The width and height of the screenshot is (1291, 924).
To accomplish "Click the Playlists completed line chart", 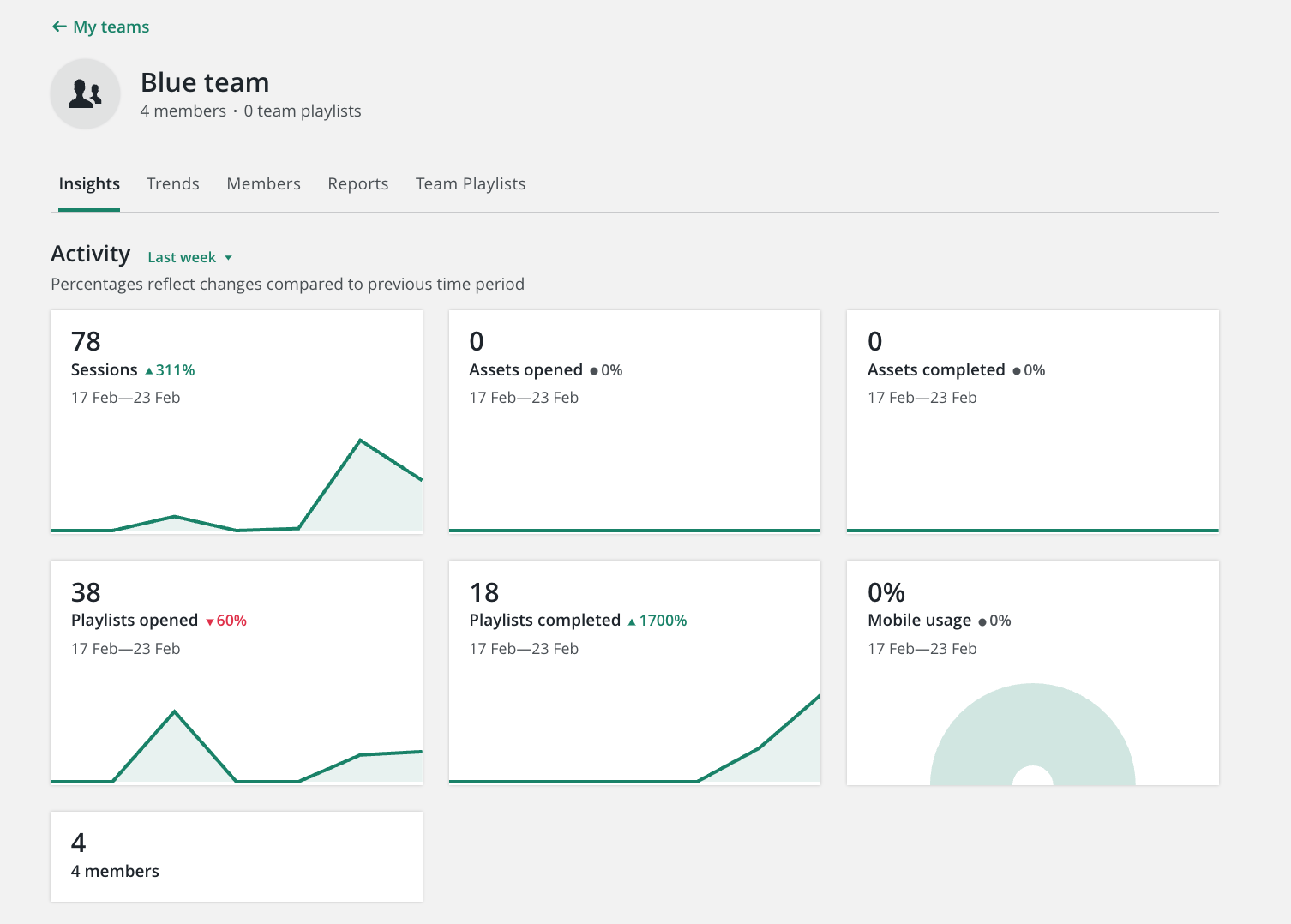I will point(634,739).
